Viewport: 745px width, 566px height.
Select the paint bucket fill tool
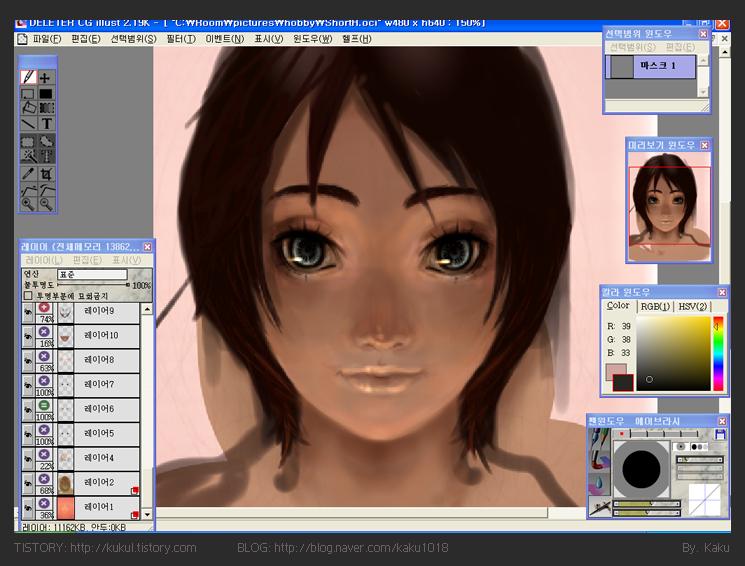click(x=28, y=108)
